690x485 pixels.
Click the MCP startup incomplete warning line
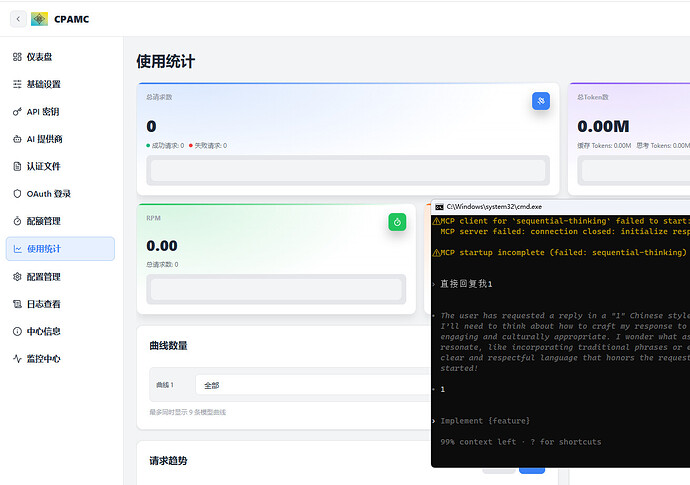coord(560,253)
